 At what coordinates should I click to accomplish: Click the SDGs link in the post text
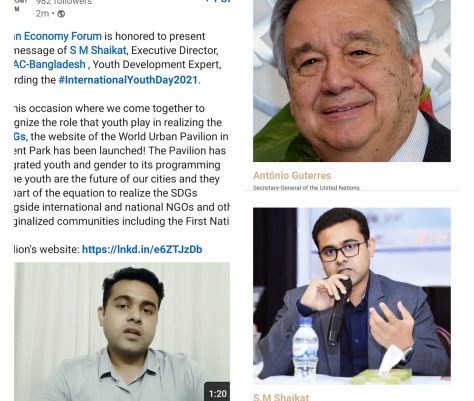pos(20,137)
